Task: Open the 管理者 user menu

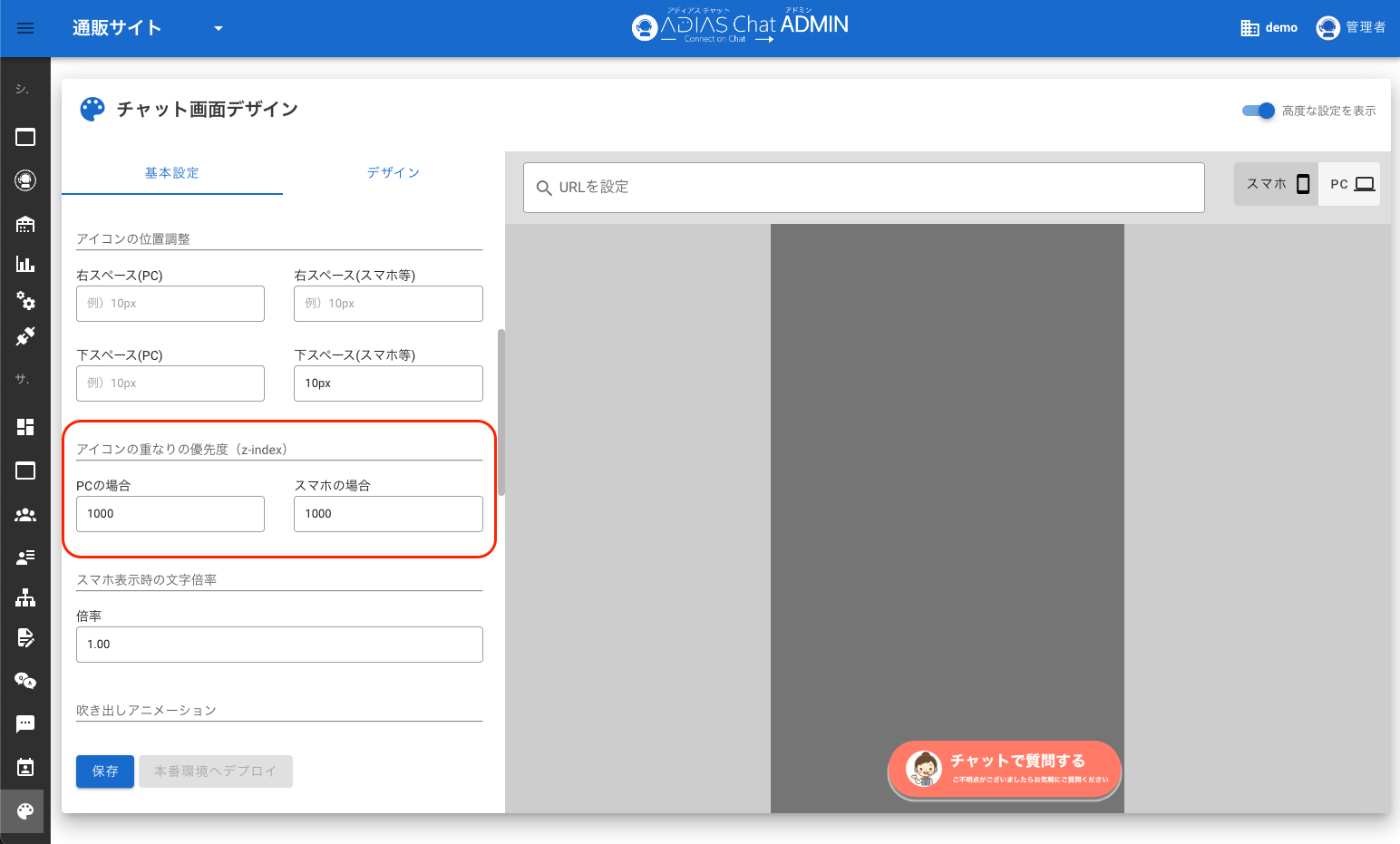Action: click(1351, 28)
